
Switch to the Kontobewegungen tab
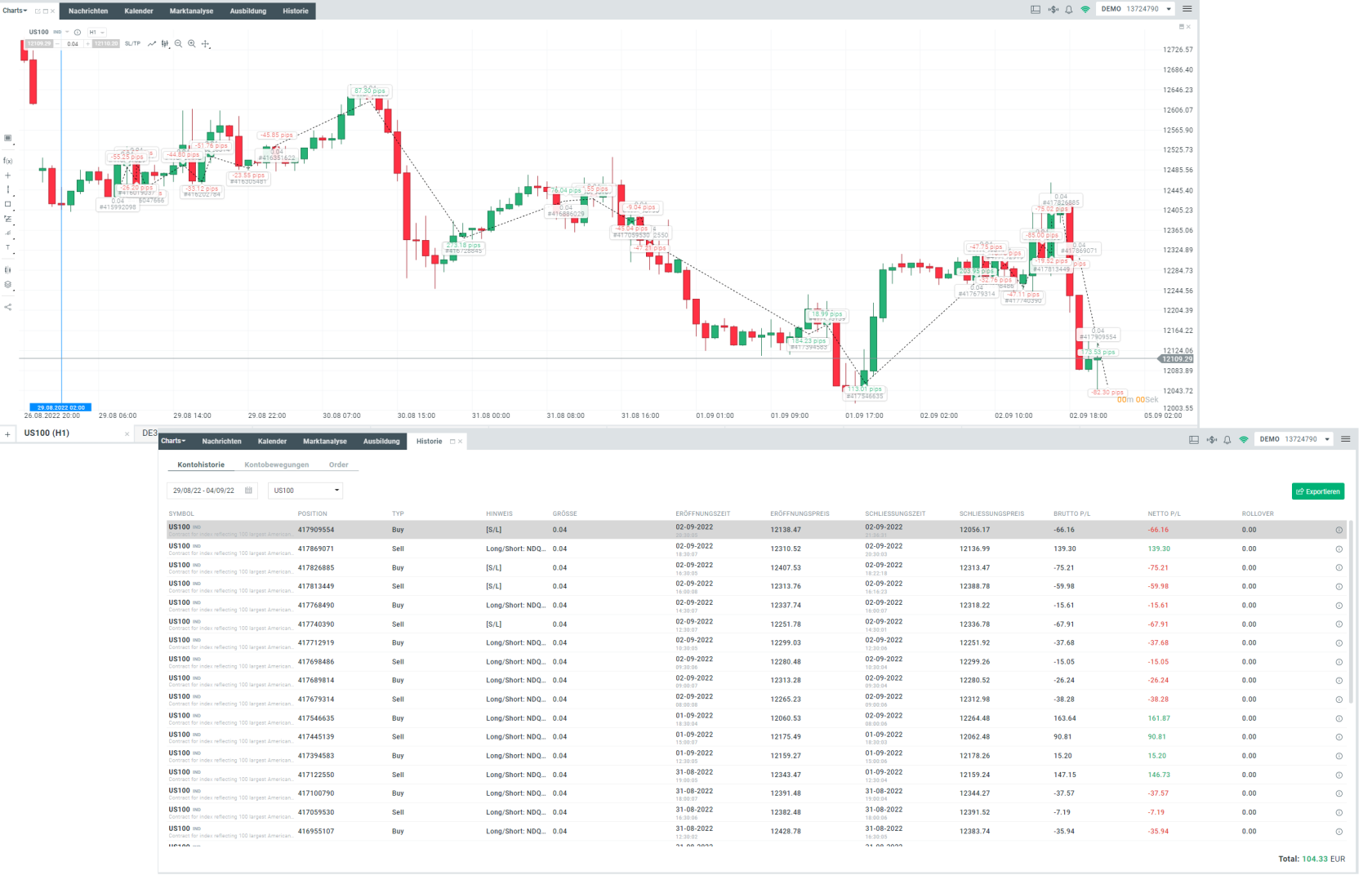tap(277, 465)
